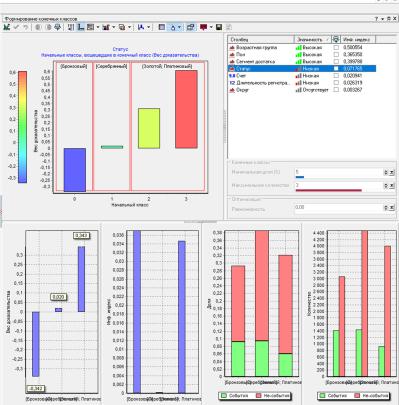Click the bar chart type toolbar icon
This screenshot has width=399, height=405.
click(106, 28)
